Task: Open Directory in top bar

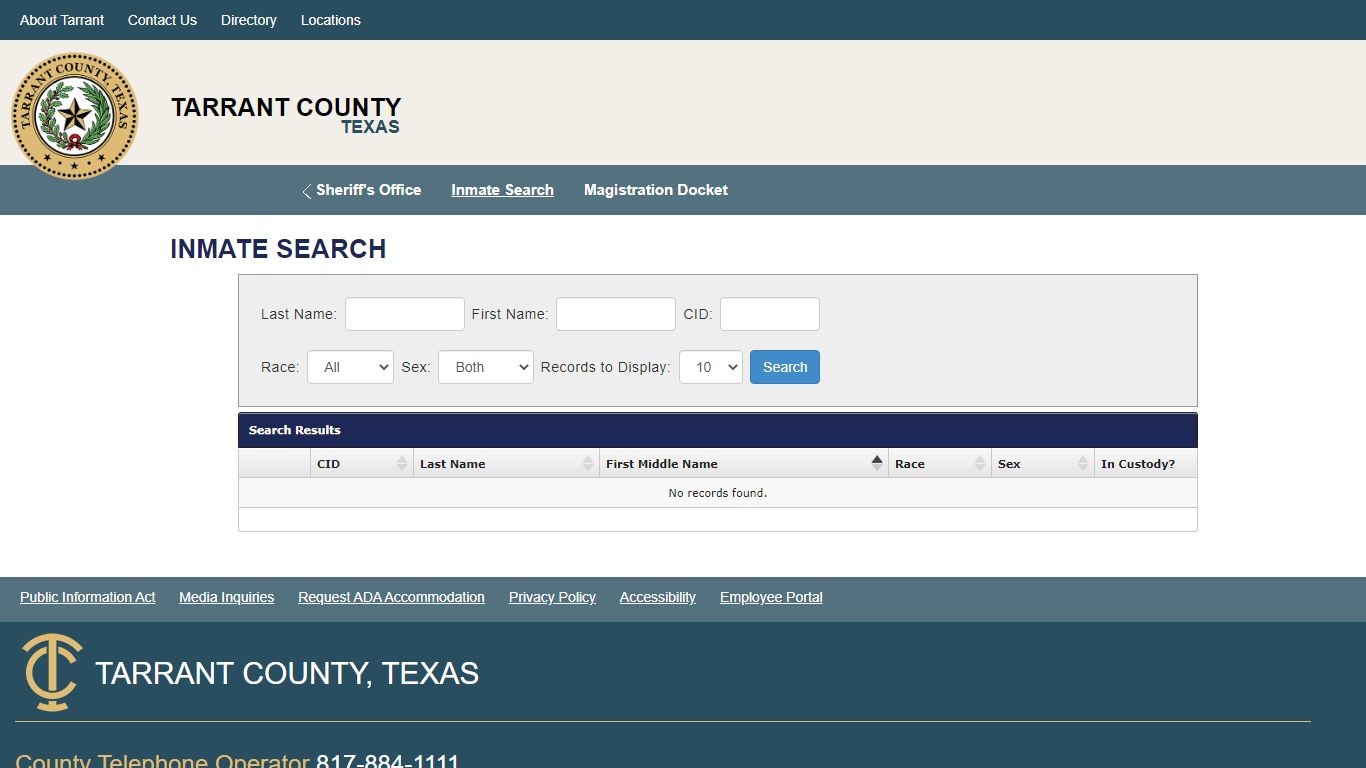Action: tap(249, 20)
